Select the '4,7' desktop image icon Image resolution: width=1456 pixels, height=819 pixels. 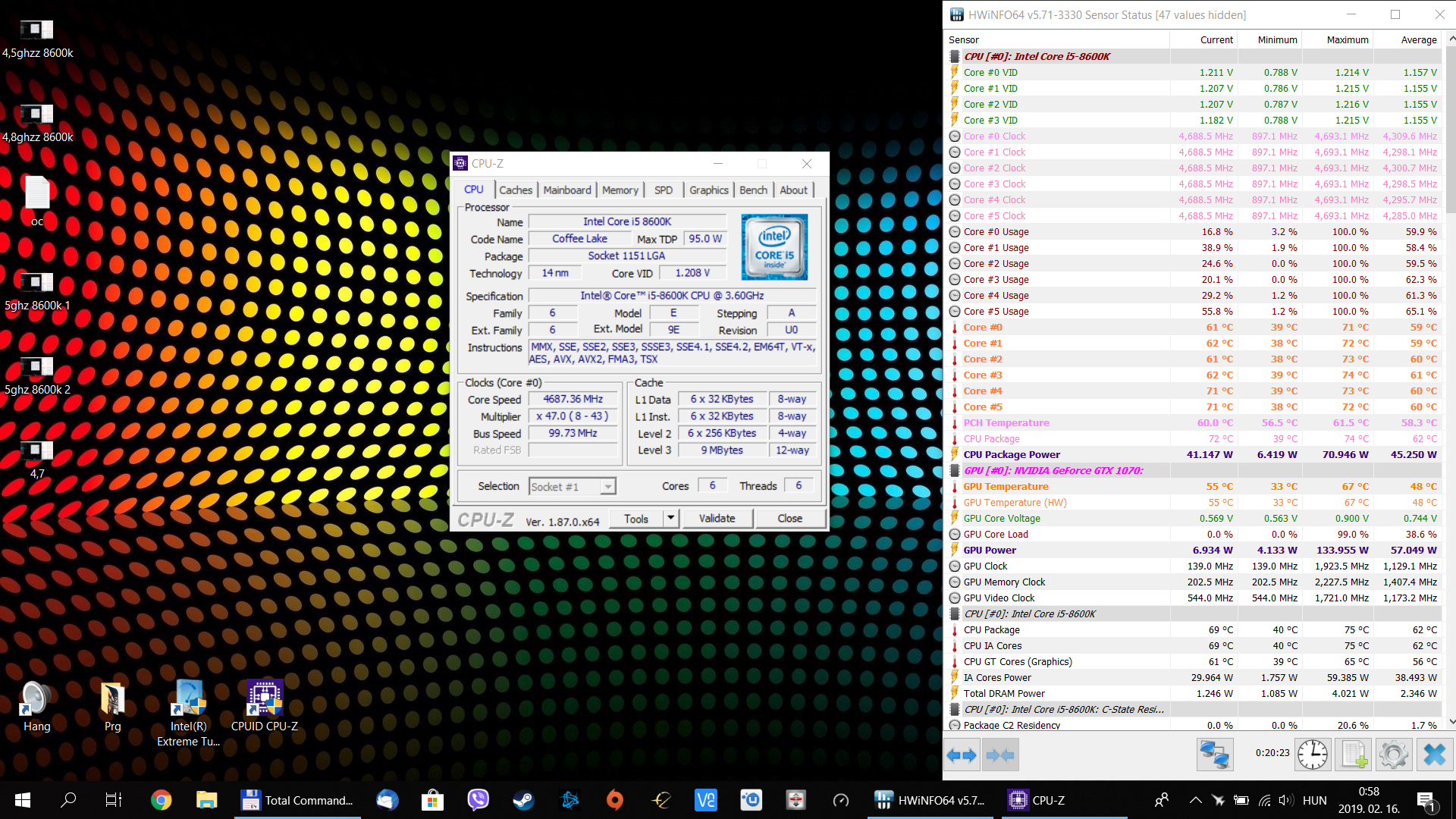pos(37,460)
